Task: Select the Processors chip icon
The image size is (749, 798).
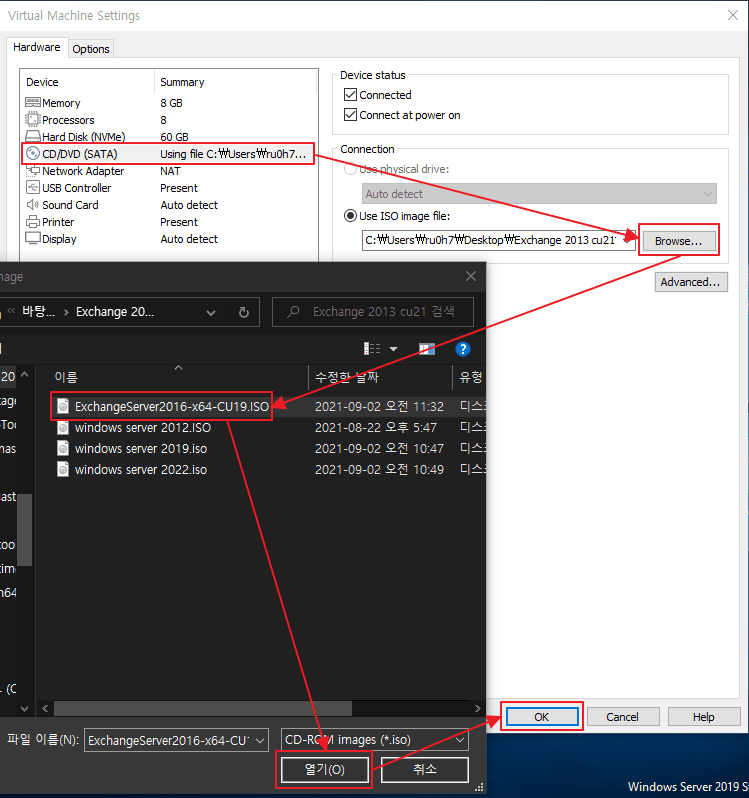Action: point(33,120)
